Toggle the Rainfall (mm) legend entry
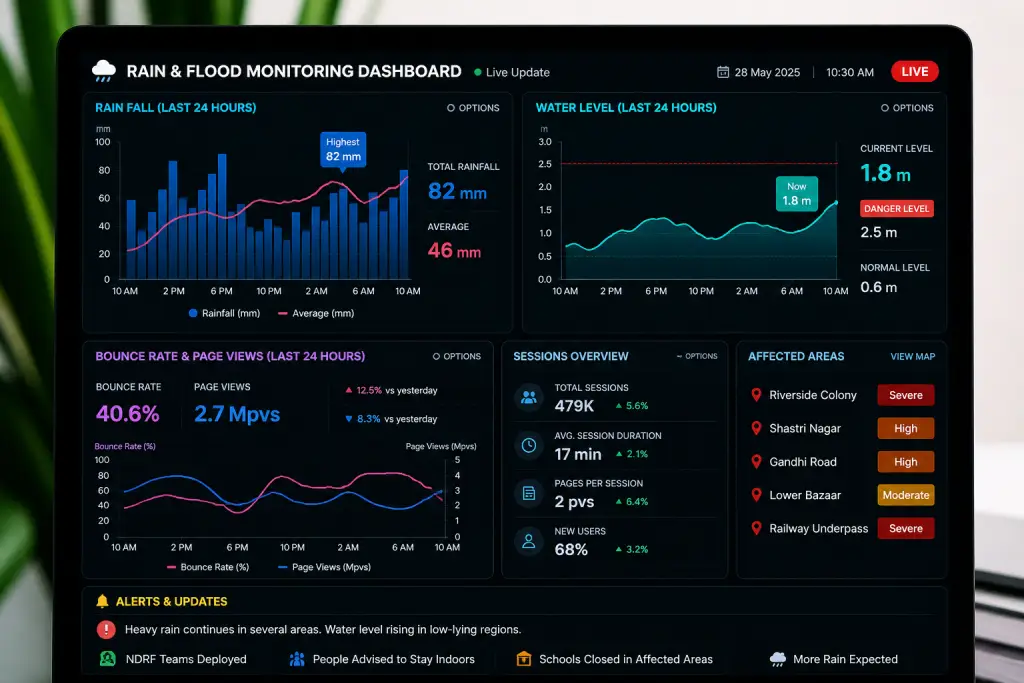Viewport: 1024px width, 683px height. click(224, 313)
